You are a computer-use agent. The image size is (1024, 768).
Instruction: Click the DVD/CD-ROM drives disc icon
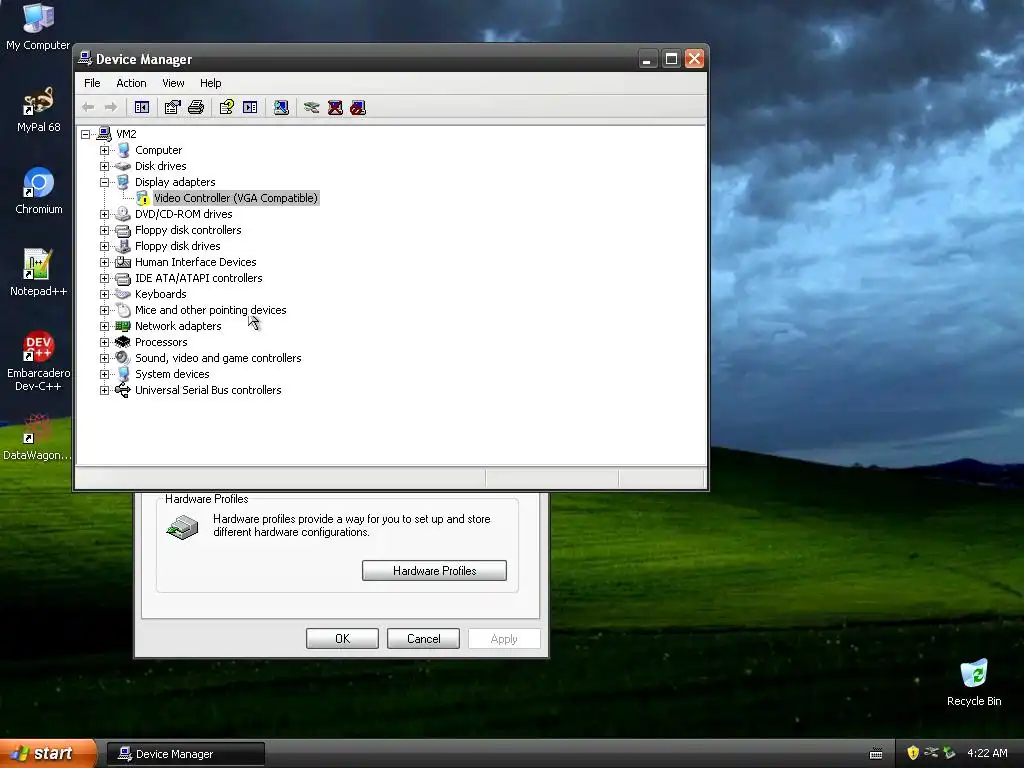click(x=123, y=214)
